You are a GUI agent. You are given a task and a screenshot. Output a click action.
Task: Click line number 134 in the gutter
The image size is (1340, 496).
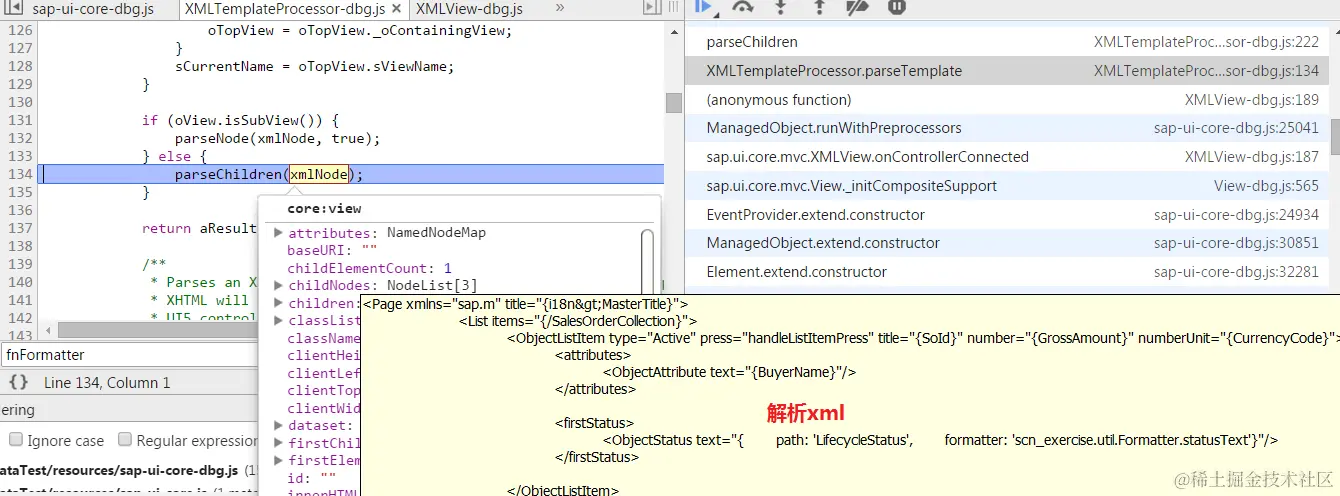click(20, 174)
